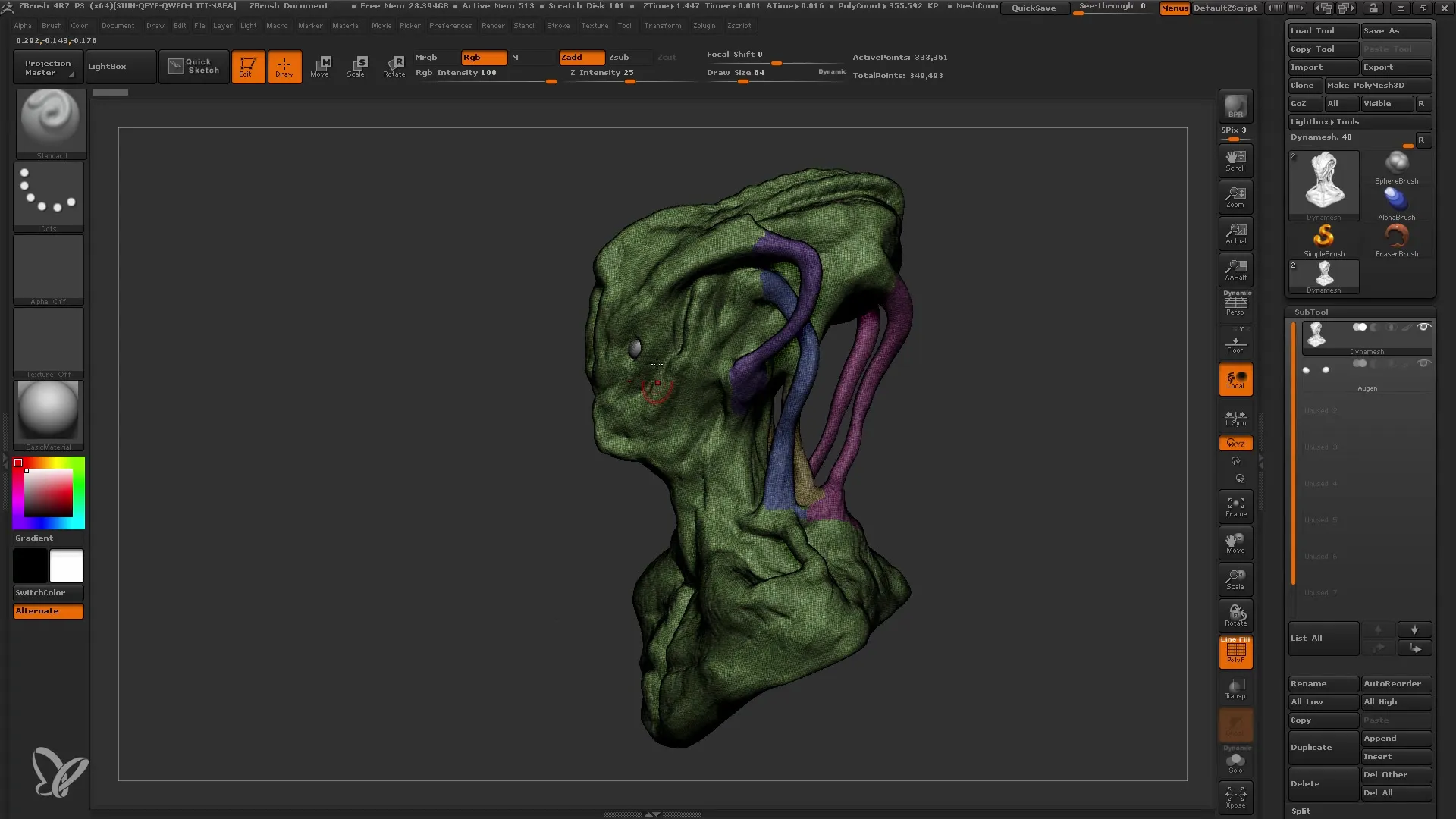Toggle the Floor grid
The width and height of the screenshot is (1456, 819).
click(x=1235, y=343)
